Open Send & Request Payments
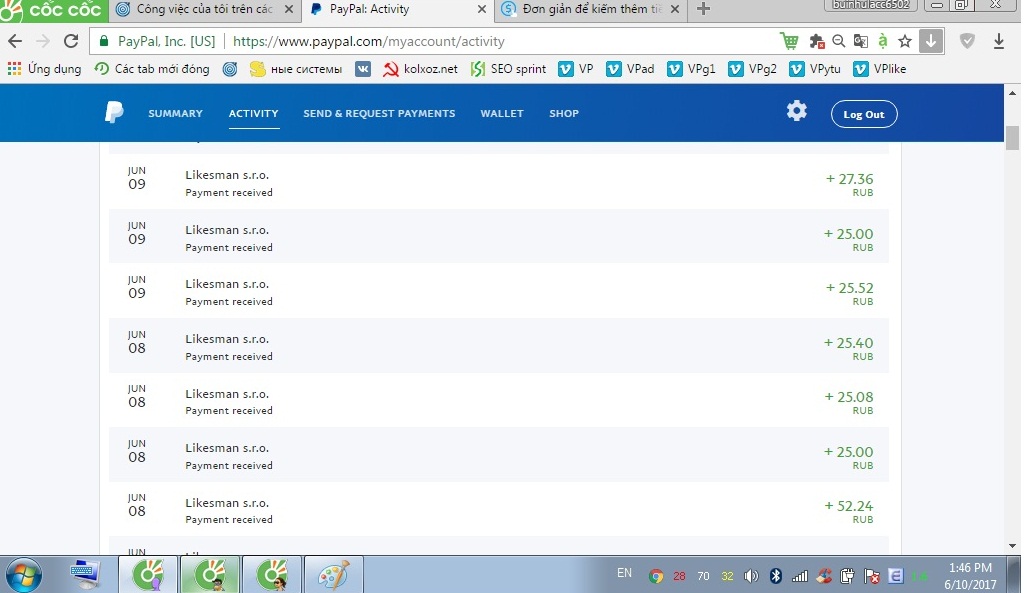The width and height of the screenshot is (1027, 593). pyautogui.click(x=379, y=113)
